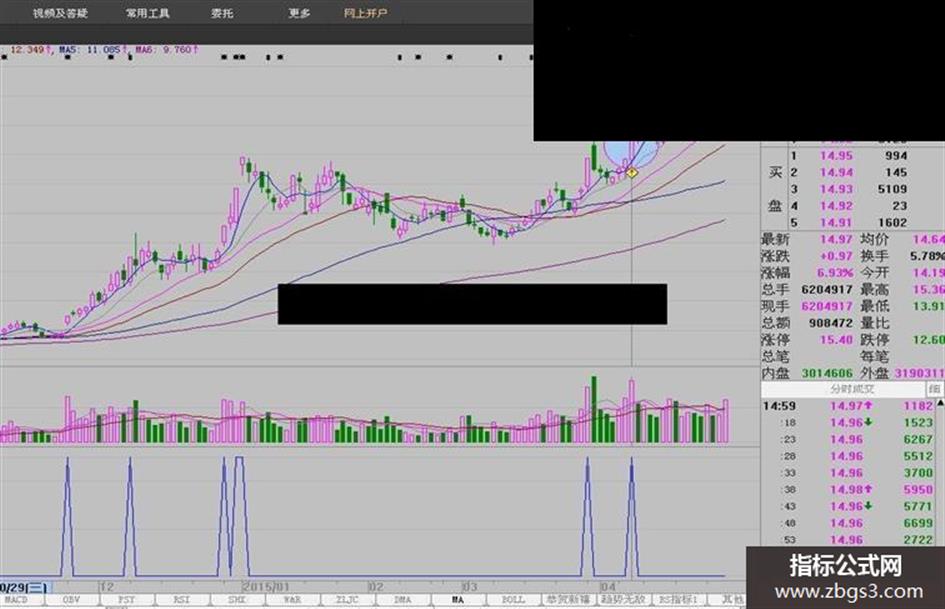Select the :53 trade row with volume 2722

(x=849, y=540)
